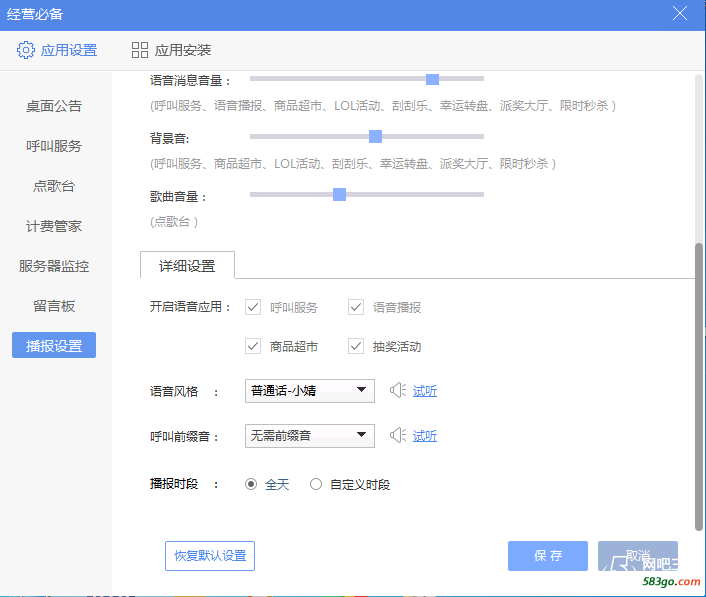Click the 恢复默认设置 button
Viewport: 706px width, 597px height.
click(x=210, y=556)
